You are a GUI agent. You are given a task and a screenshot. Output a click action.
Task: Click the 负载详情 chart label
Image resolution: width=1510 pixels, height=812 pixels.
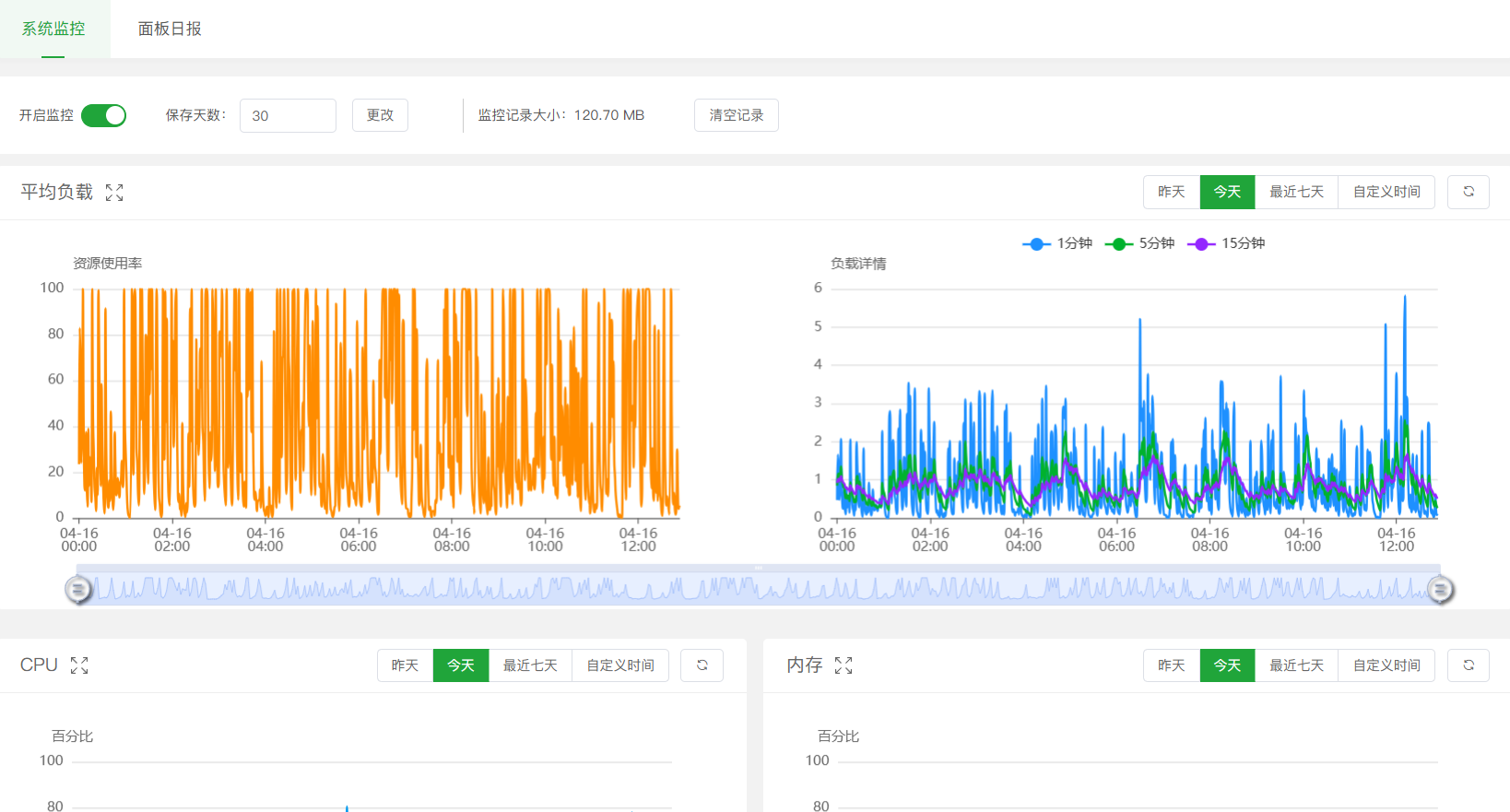point(858,264)
